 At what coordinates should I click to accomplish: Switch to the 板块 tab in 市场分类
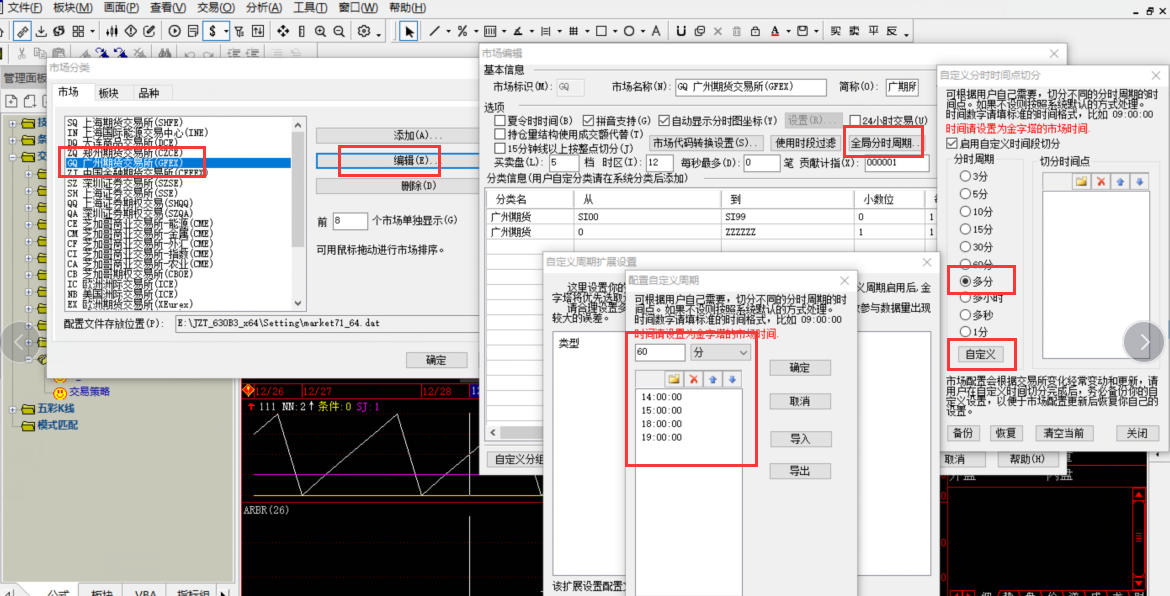pyautogui.click(x=108, y=93)
